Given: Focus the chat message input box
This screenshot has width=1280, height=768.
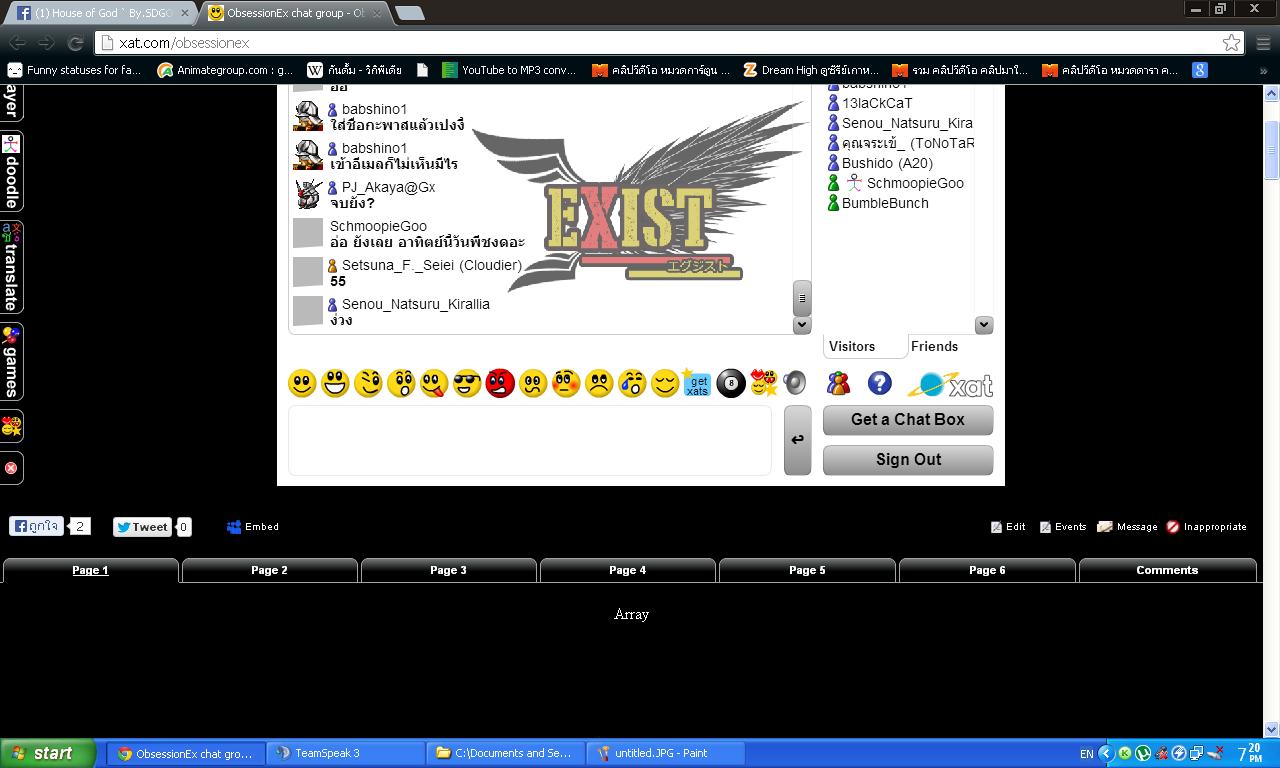Looking at the screenshot, I should 530,440.
